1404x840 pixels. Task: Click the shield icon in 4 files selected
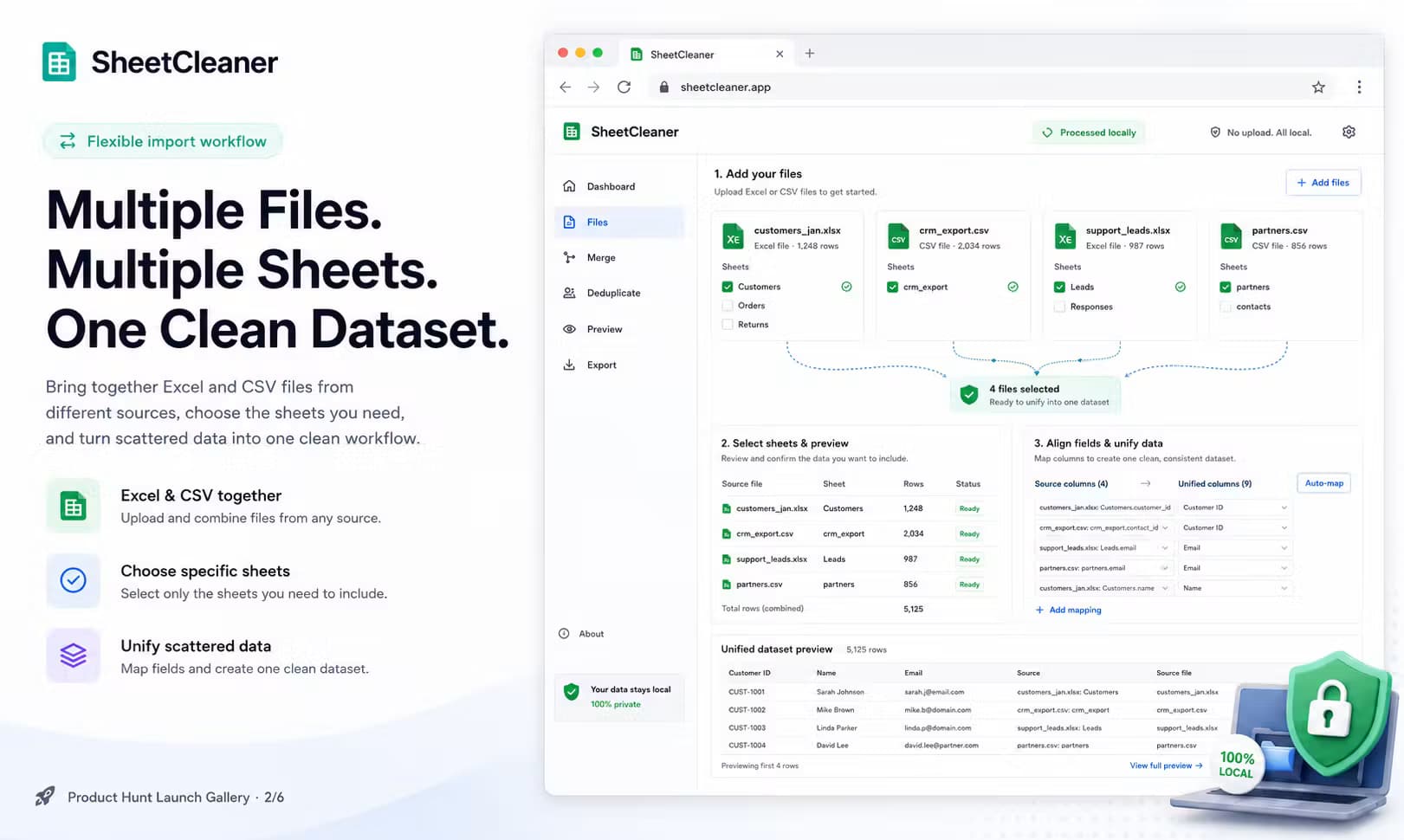click(x=969, y=395)
